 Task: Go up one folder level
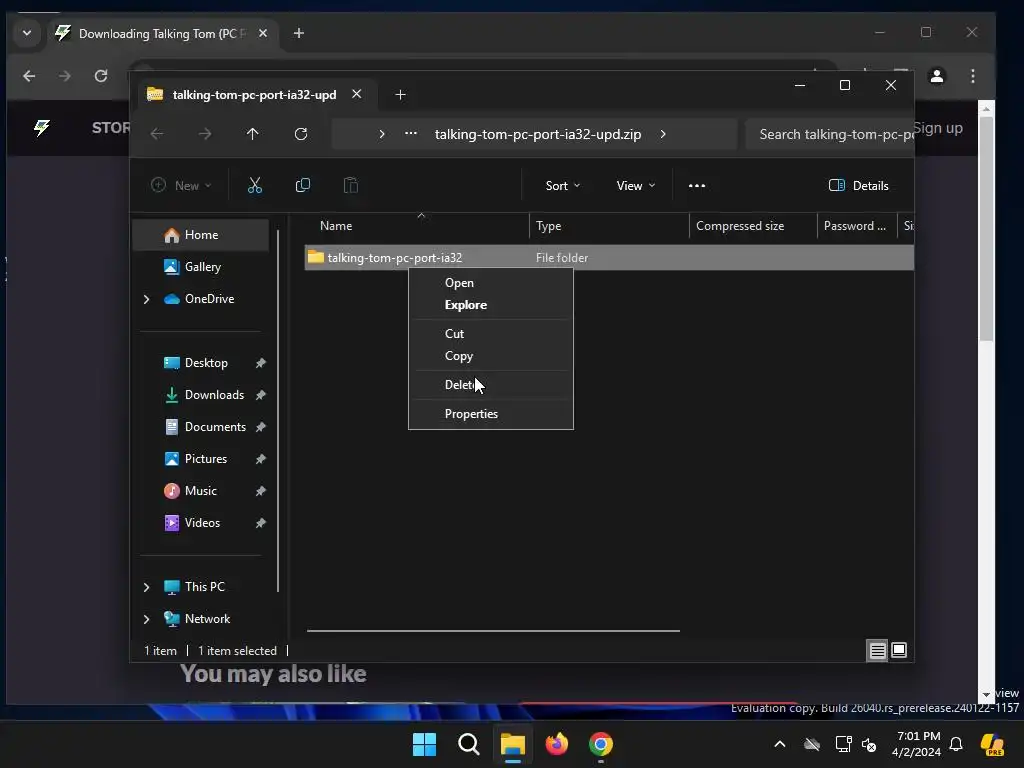pos(253,134)
